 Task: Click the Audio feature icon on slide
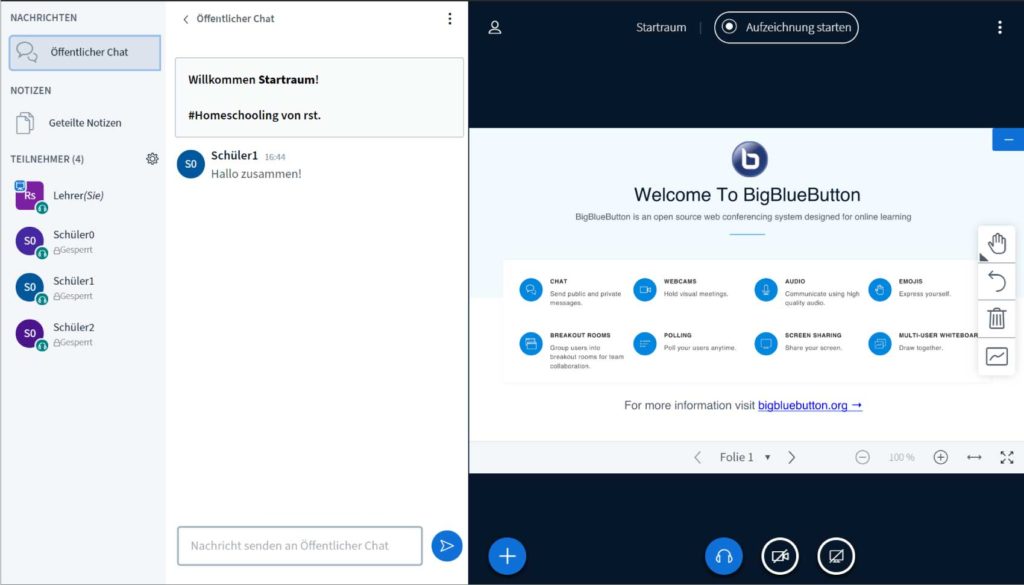[766, 289]
